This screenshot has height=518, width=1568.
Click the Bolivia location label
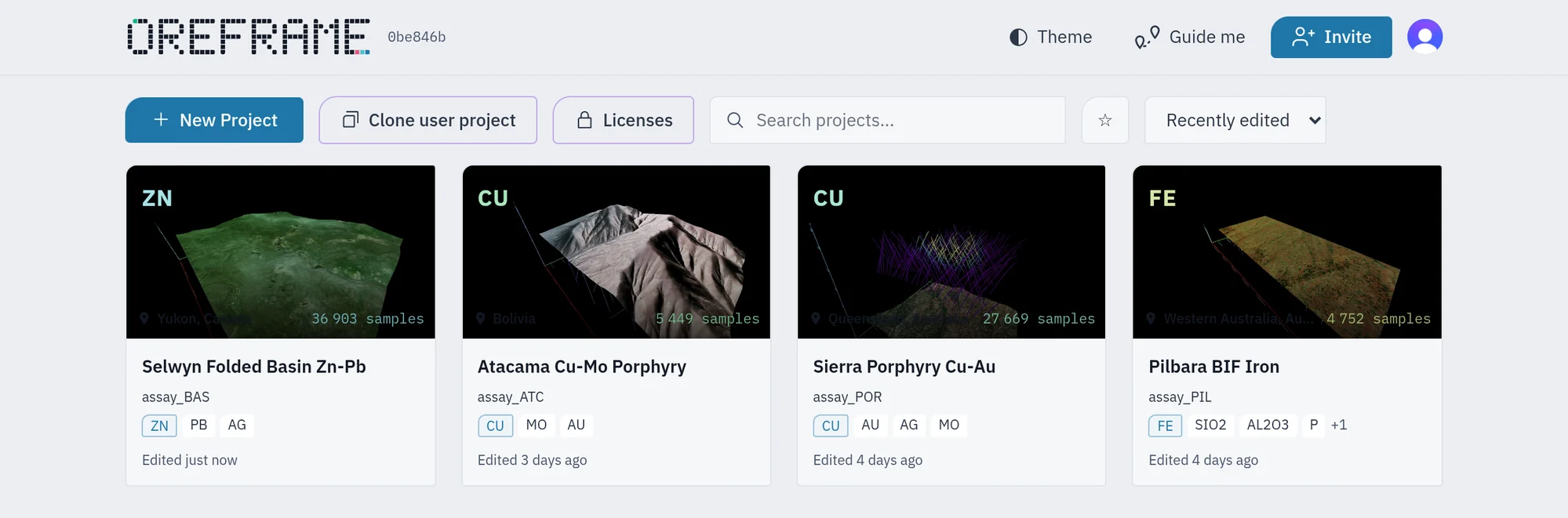pos(515,319)
